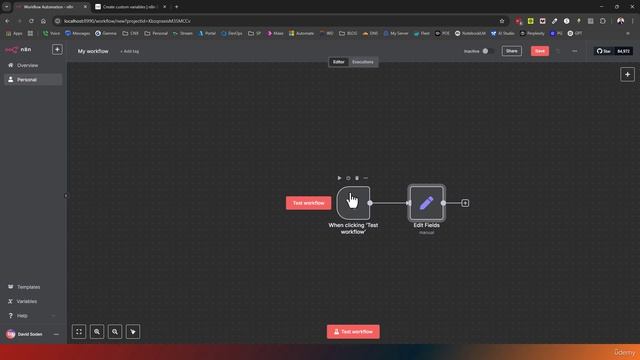Open the Voice bookmark
Image resolution: width=640 pixels, height=360 pixels.
[x=51, y=33]
